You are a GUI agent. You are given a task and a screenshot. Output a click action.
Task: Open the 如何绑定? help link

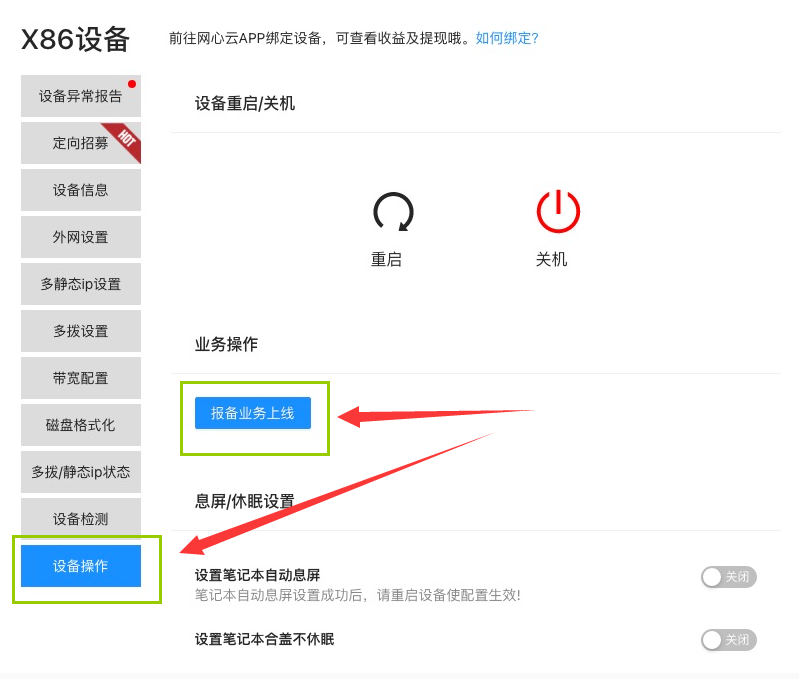507,38
